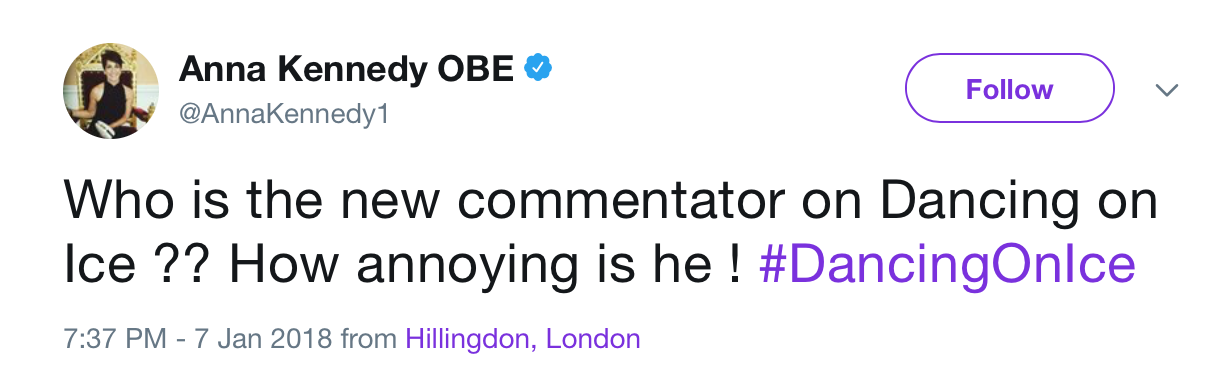Select the purple hashtag ending the tweet

(948, 265)
